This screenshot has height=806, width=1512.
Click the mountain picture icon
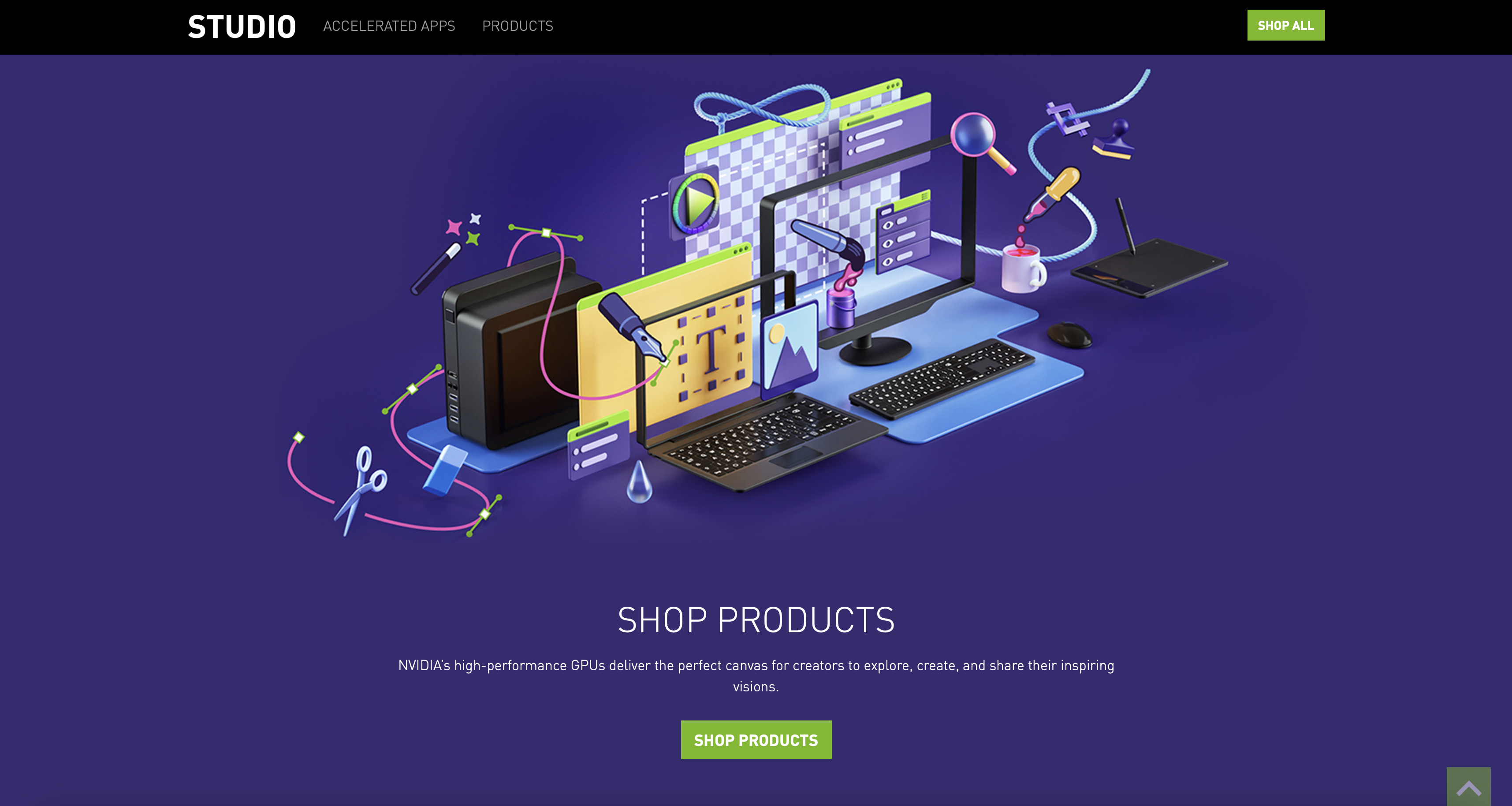coord(789,350)
